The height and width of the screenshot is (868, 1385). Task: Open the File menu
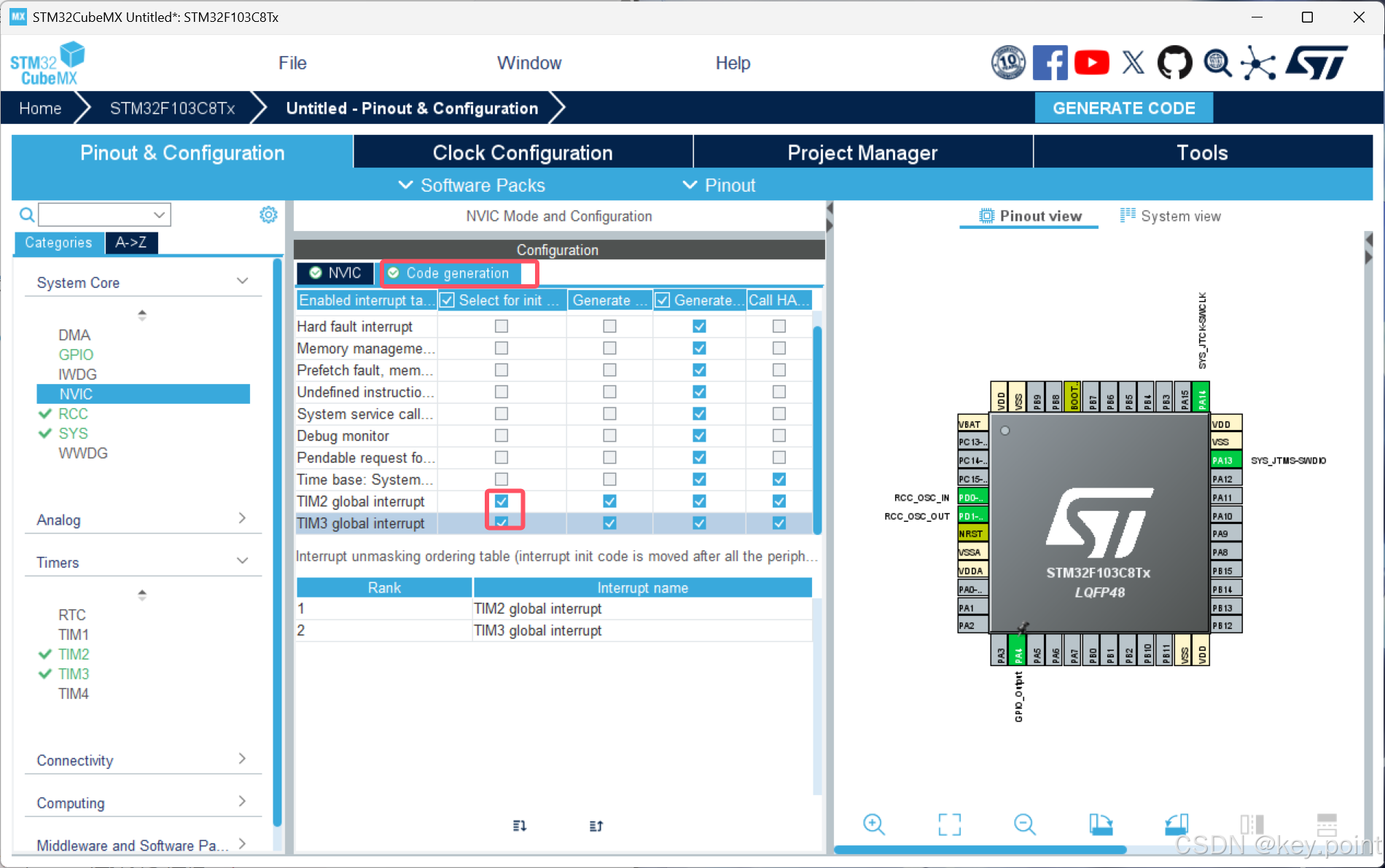coord(292,63)
